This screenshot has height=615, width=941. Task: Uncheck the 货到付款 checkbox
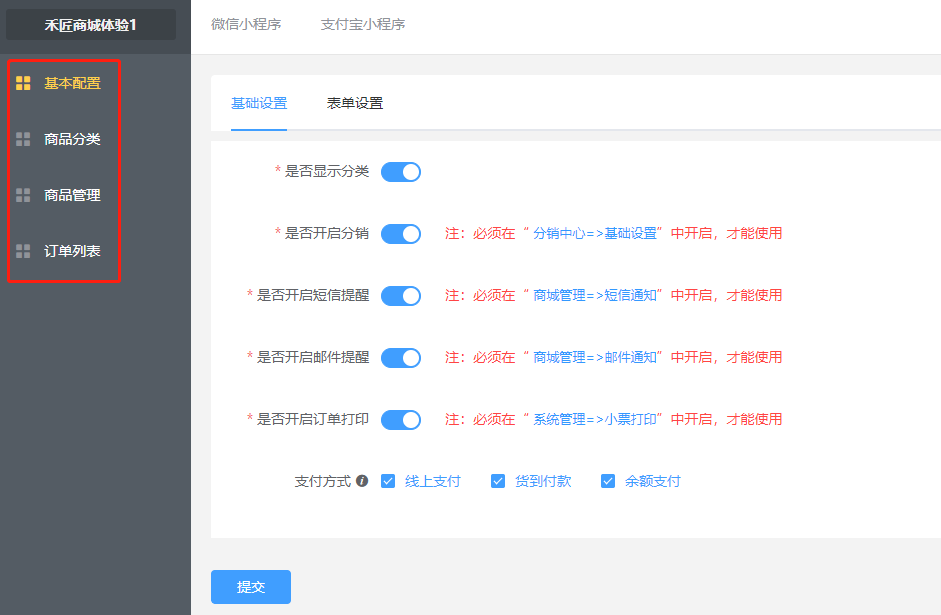tap(498, 481)
